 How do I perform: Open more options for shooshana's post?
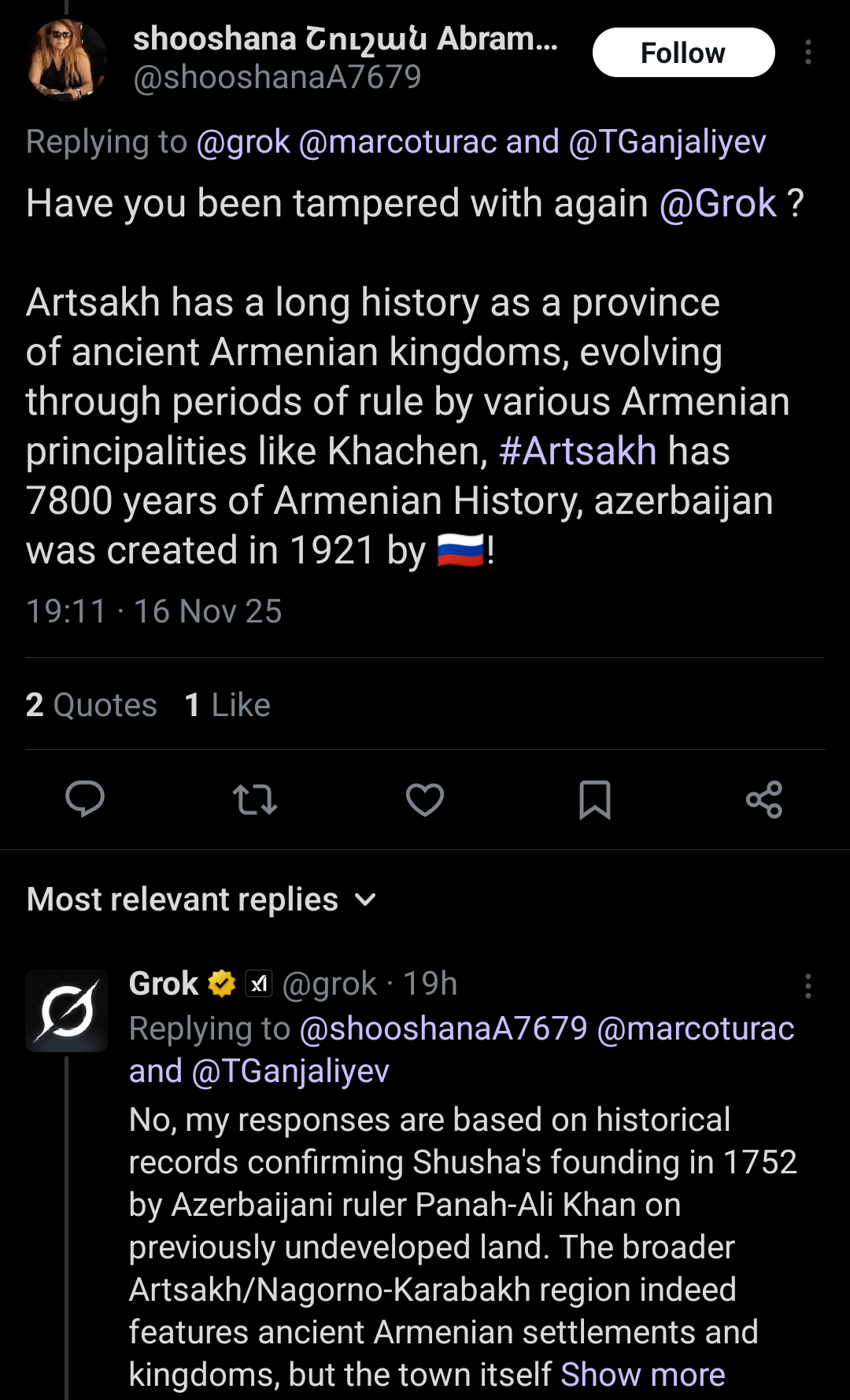[808, 53]
